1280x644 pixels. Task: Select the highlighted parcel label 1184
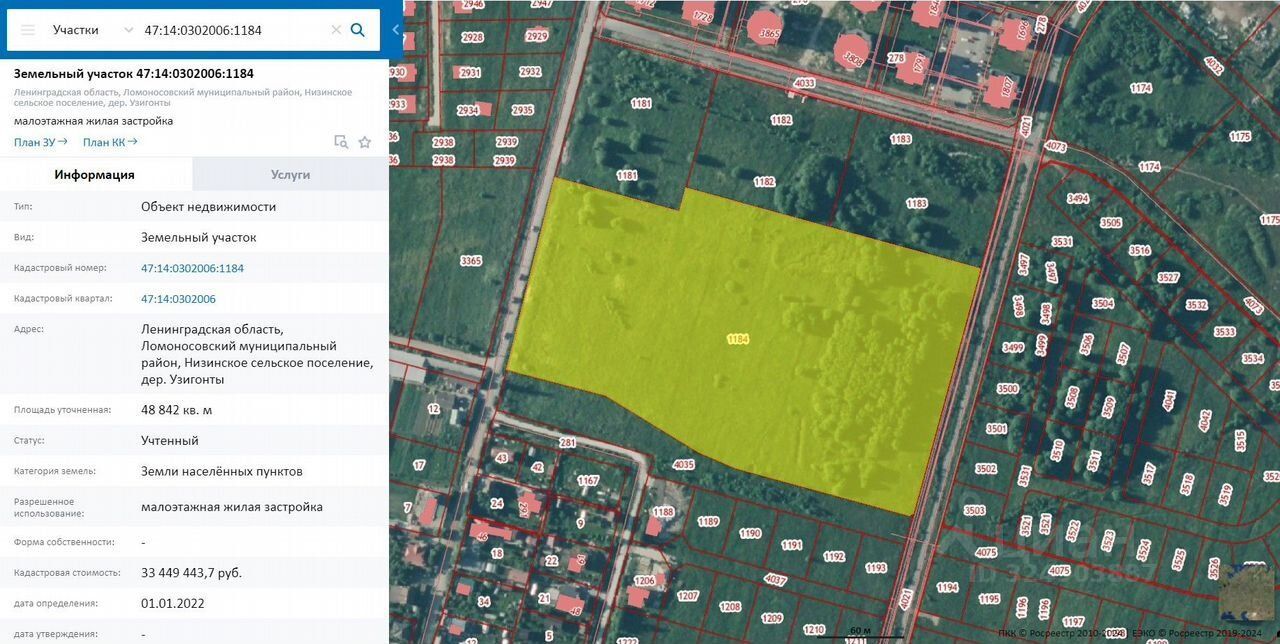[738, 339]
